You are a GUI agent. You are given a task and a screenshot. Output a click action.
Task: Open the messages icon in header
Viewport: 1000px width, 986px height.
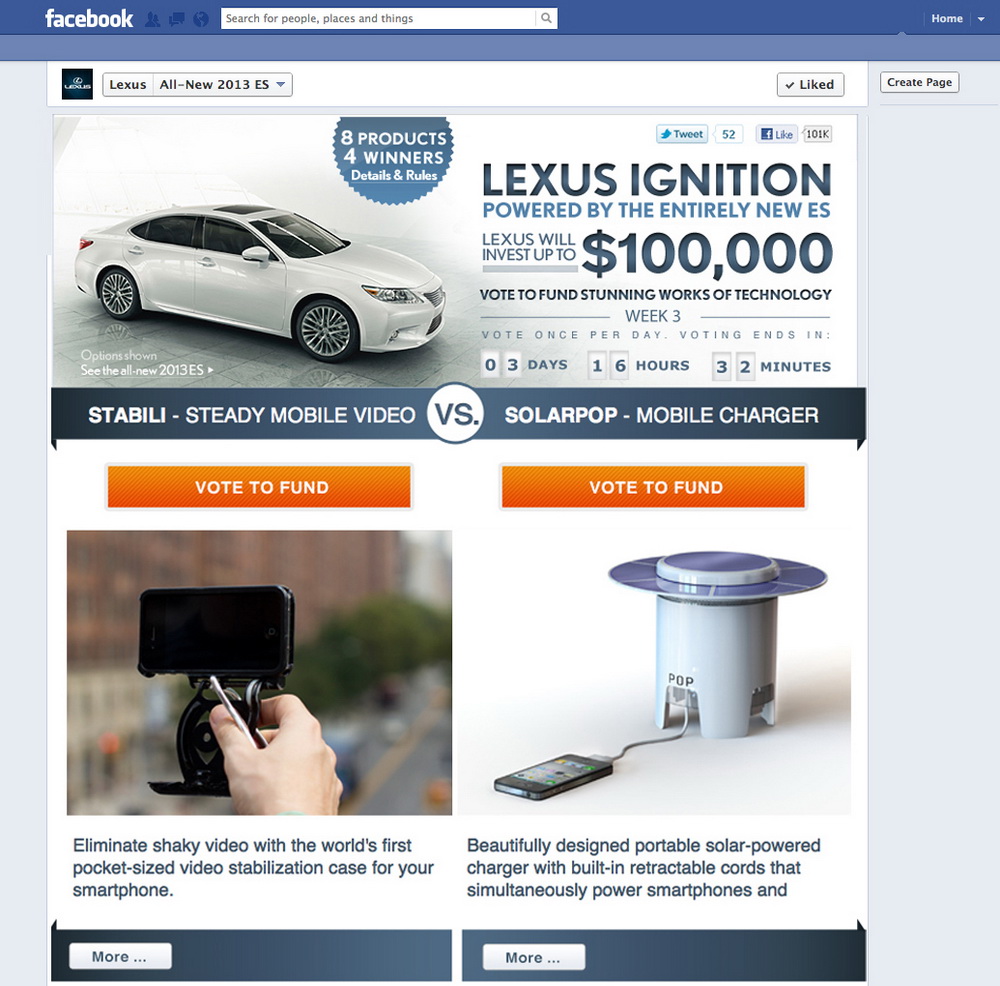click(x=176, y=19)
